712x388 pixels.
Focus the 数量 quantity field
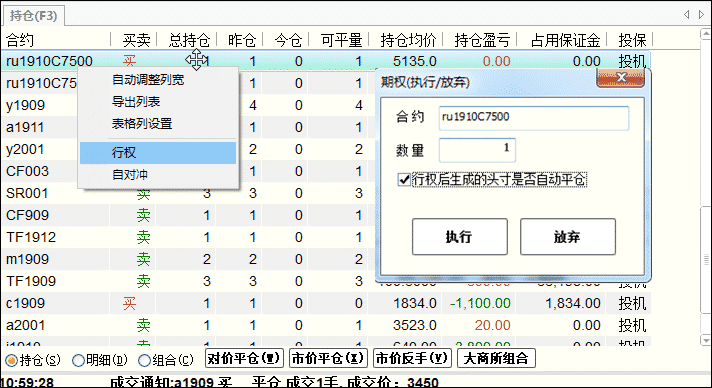pos(477,150)
